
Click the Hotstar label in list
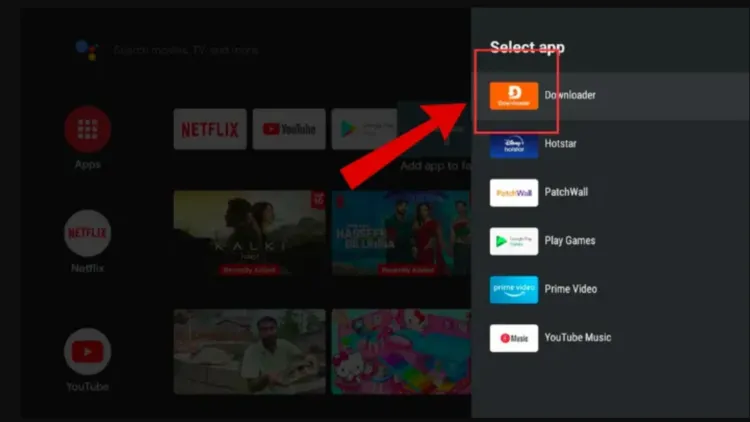pyautogui.click(x=561, y=144)
